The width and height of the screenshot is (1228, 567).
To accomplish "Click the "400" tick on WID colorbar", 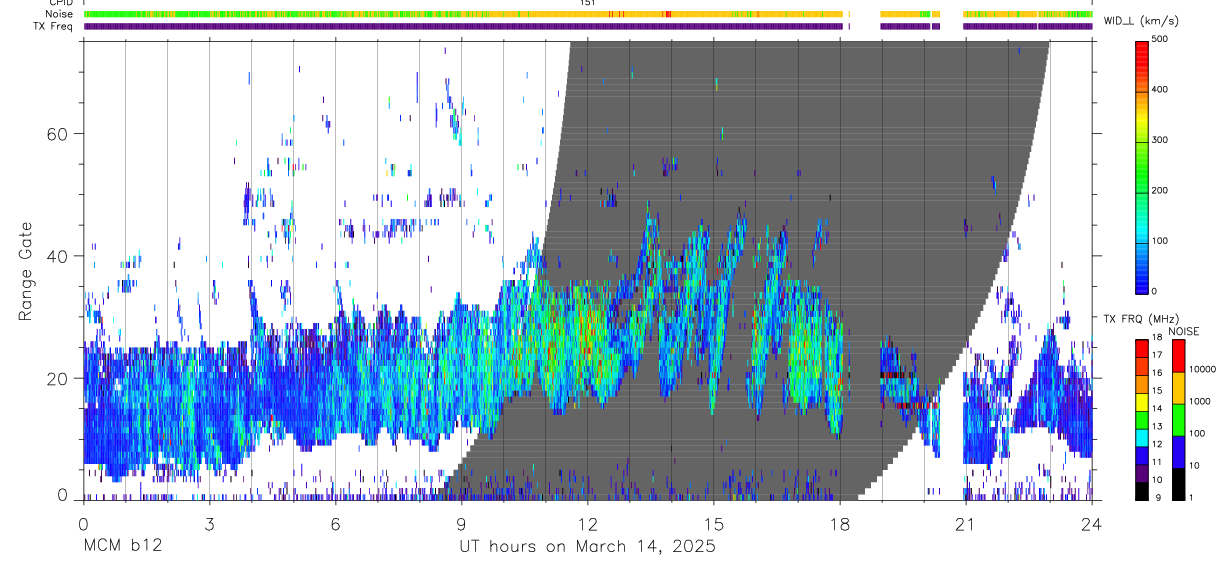I will click(x=1160, y=90).
